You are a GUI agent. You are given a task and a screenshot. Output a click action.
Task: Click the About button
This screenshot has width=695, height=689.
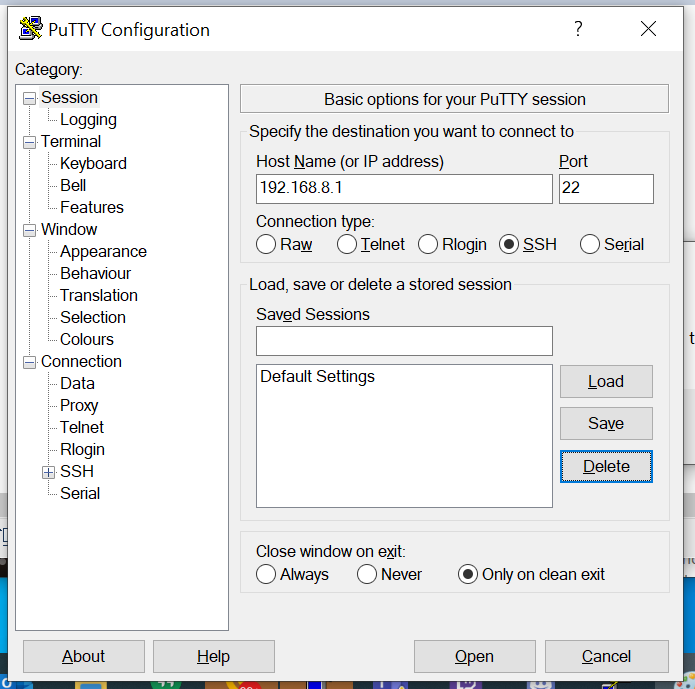[x=84, y=656]
